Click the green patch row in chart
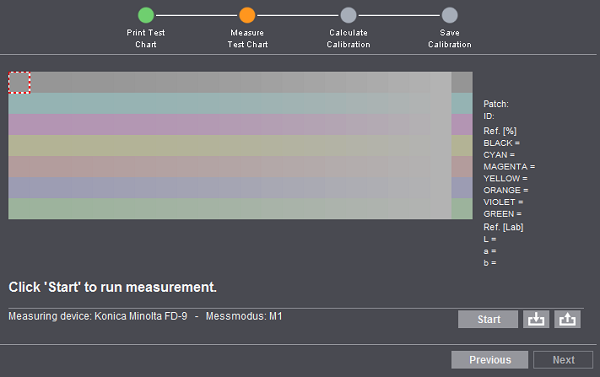 click(240, 209)
